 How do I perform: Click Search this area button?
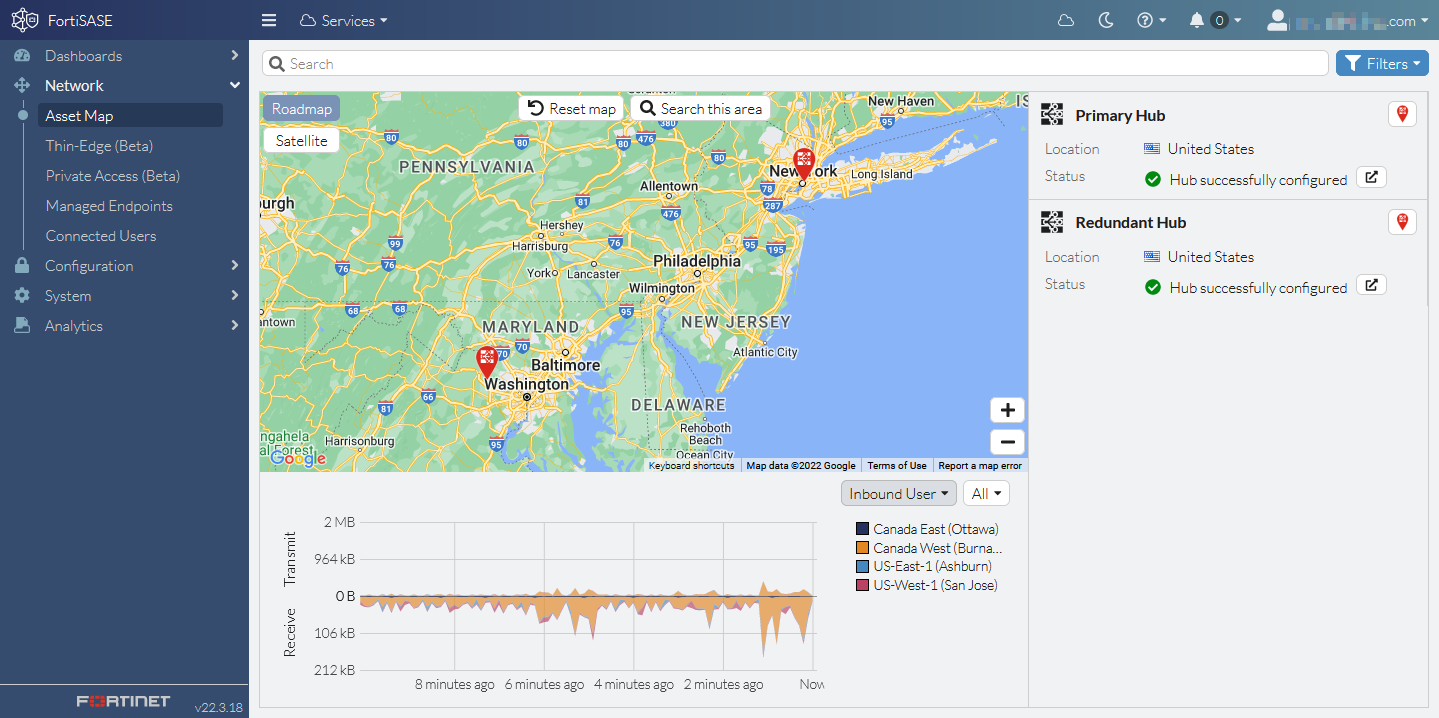coord(701,108)
